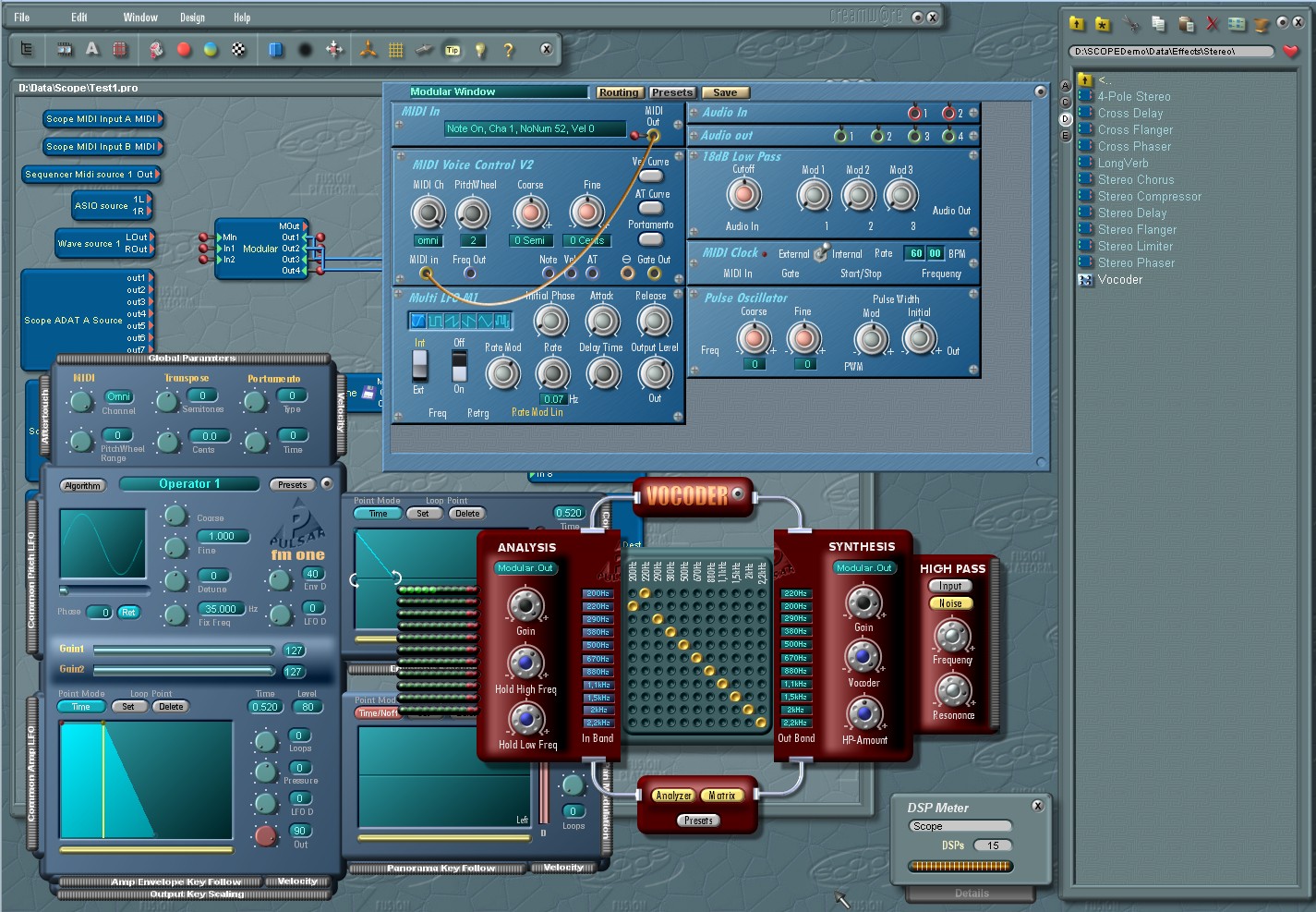Open the browser path field dropdown
The height and width of the screenshot is (912, 1316).
coord(1171,52)
